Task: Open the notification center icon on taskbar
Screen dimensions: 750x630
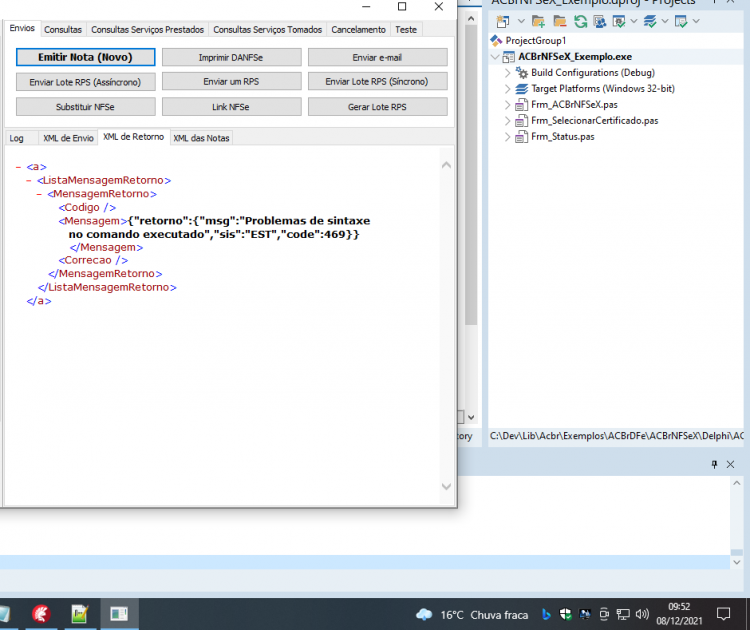Action: pos(723,614)
